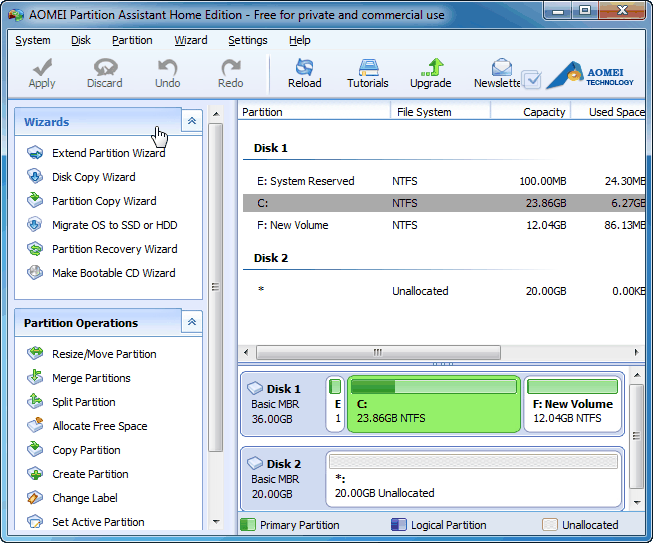Click the Undo arrow icon
Viewport: 653px width, 543px height.
168,67
